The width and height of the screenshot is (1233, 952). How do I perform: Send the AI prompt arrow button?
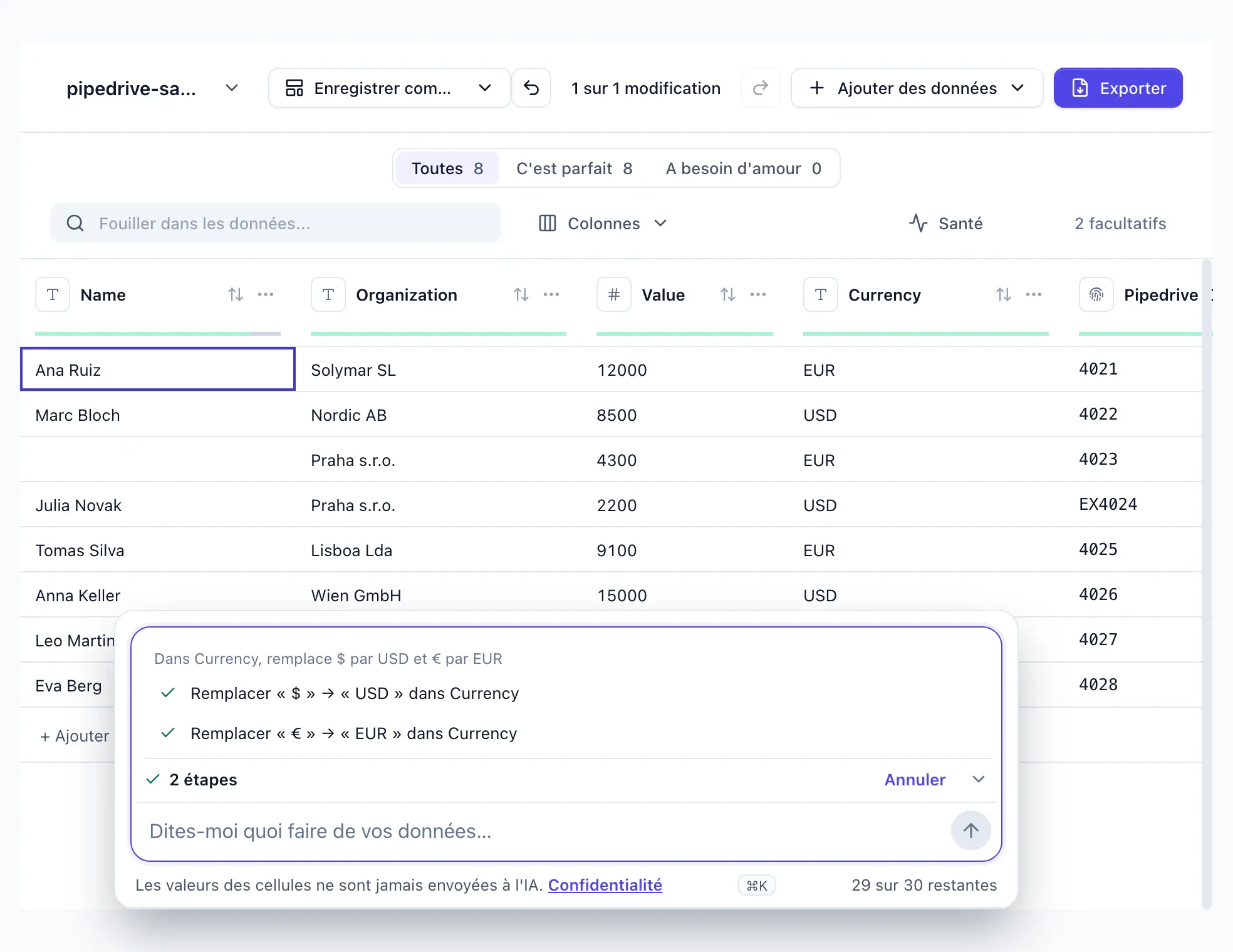[971, 830]
